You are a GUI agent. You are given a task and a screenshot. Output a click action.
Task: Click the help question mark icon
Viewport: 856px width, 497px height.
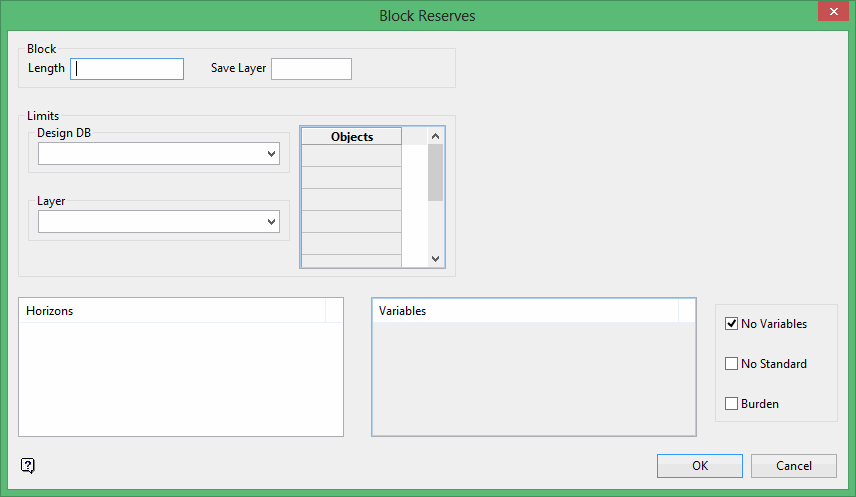click(27, 465)
